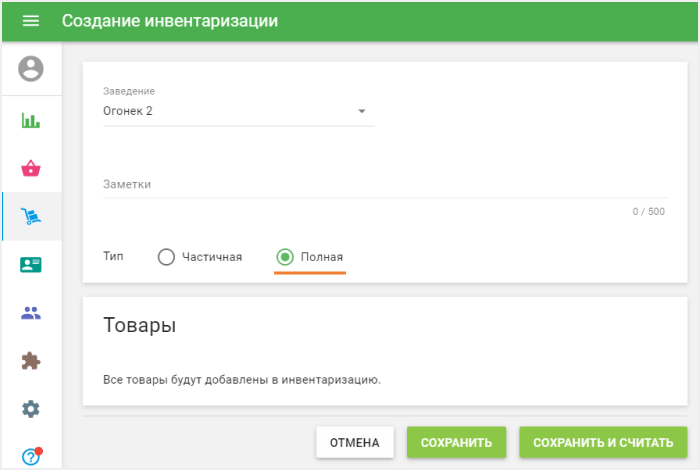Open the user profile avatar
700x470 pixels.
coord(31,69)
